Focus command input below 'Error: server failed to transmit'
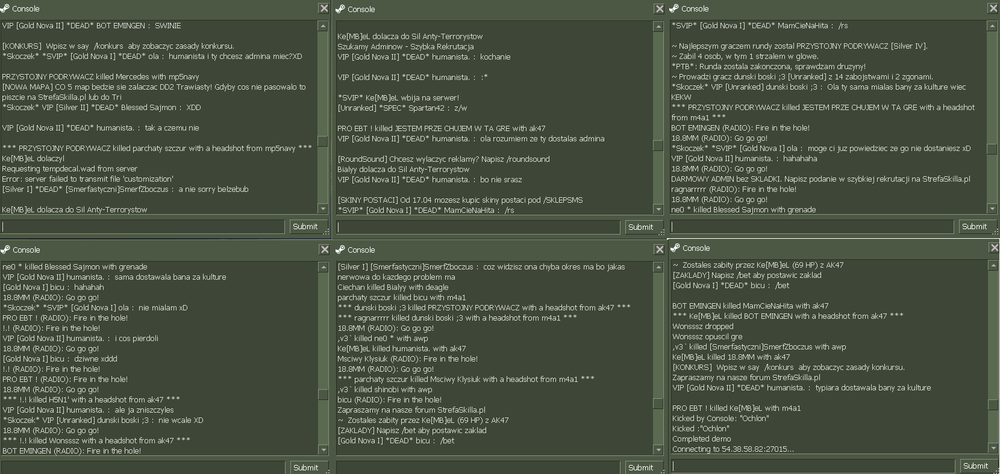1000x474 pixels. coord(143,226)
